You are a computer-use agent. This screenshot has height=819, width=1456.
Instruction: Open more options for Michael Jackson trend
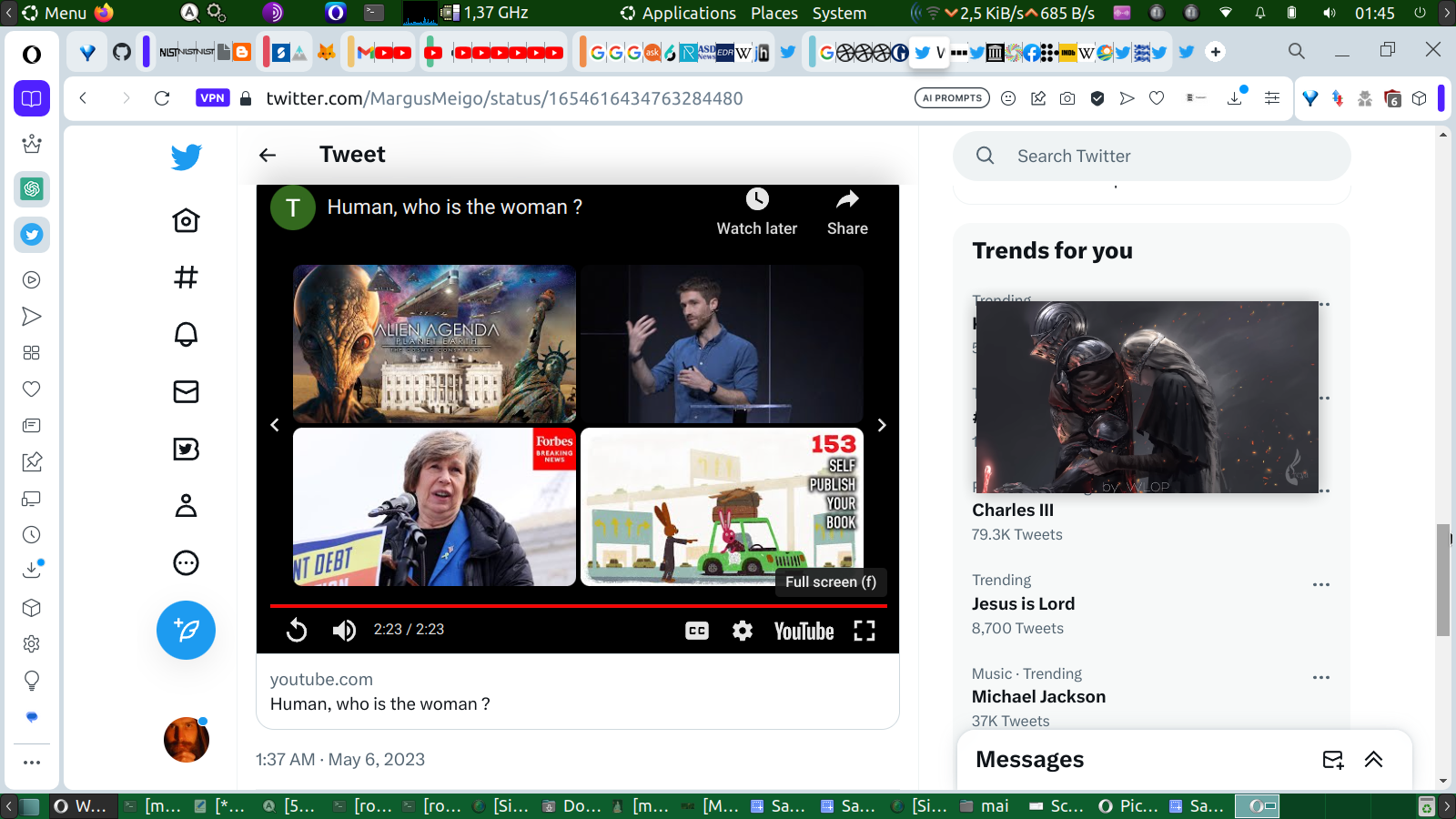[1321, 677]
